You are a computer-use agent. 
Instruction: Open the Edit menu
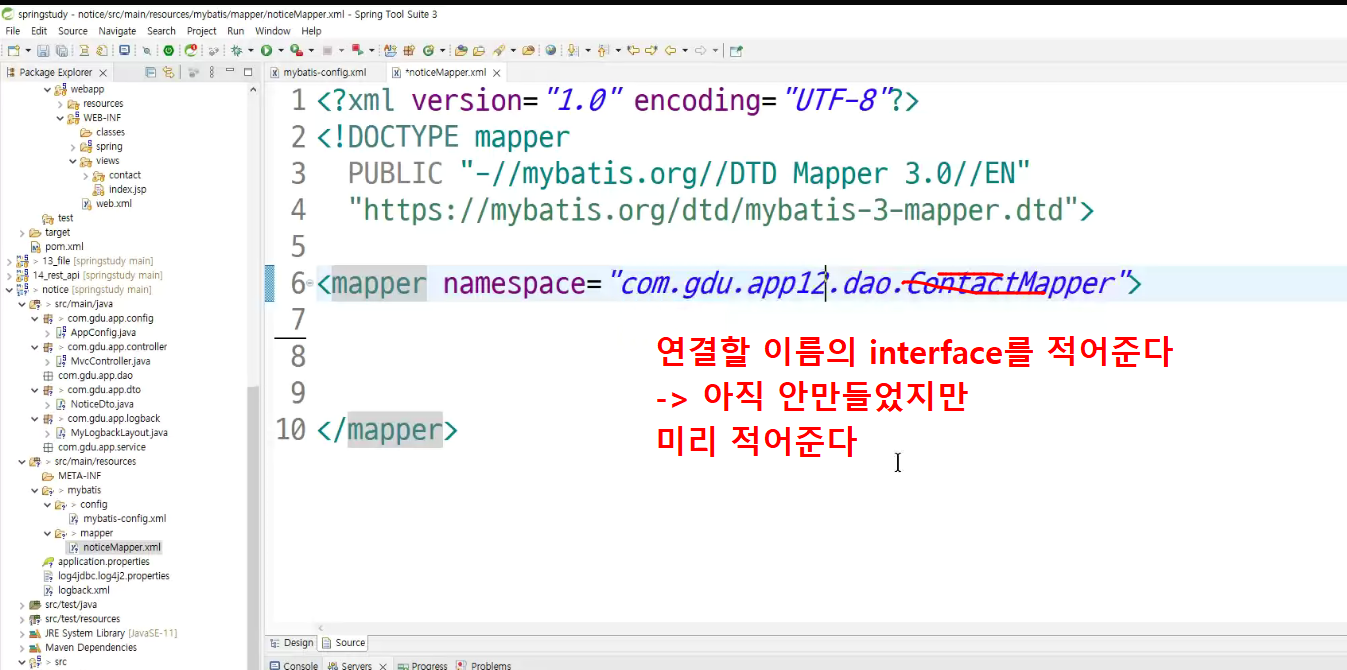point(39,31)
